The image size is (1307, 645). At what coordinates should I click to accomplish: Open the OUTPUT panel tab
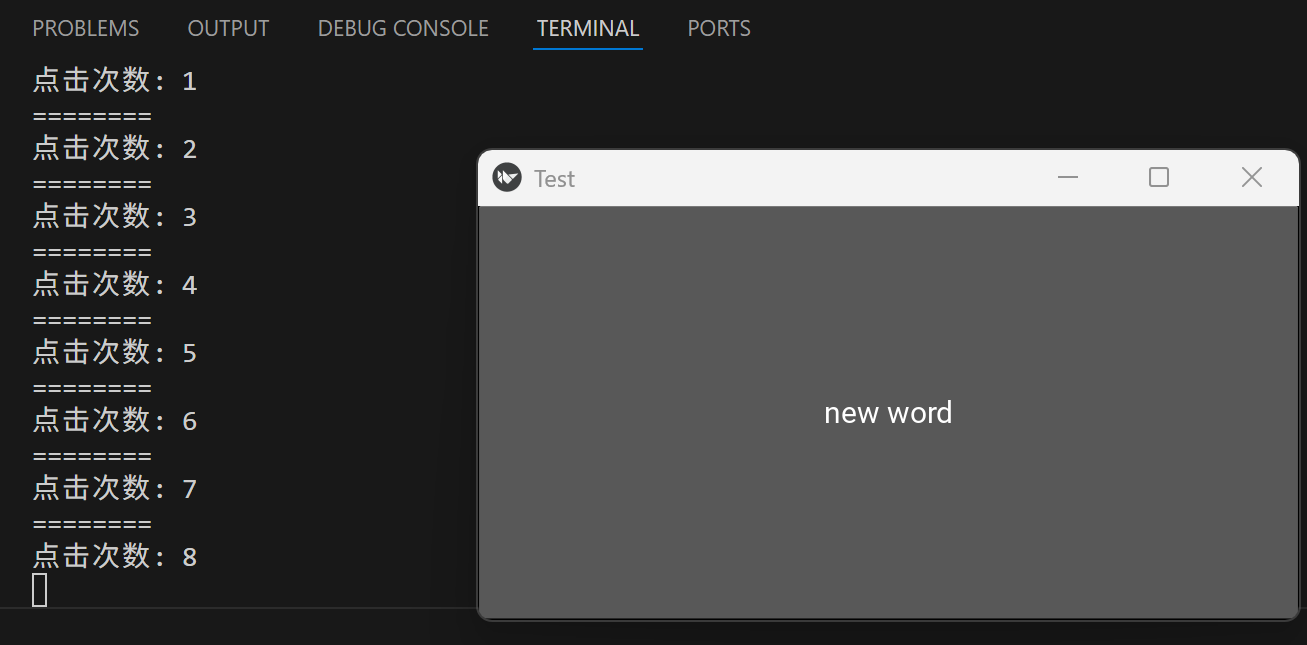click(x=228, y=29)
